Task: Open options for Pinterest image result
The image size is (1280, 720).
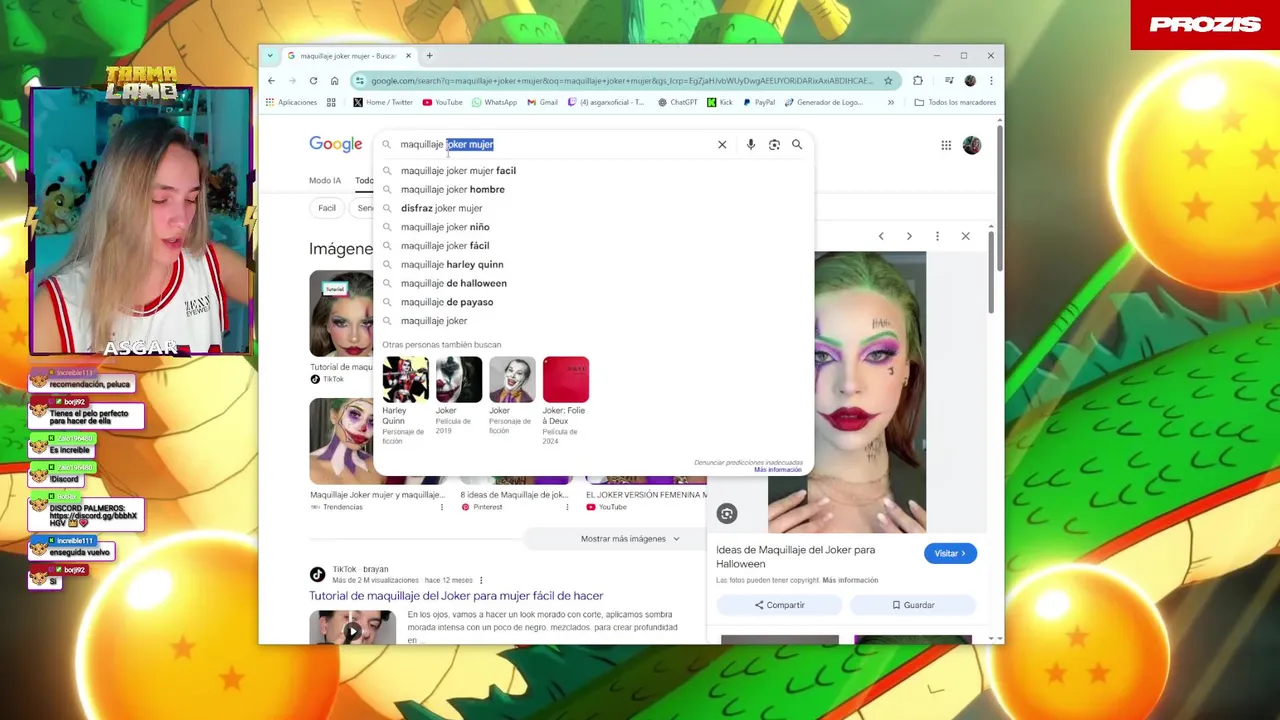Action: (x=567, y=507)
